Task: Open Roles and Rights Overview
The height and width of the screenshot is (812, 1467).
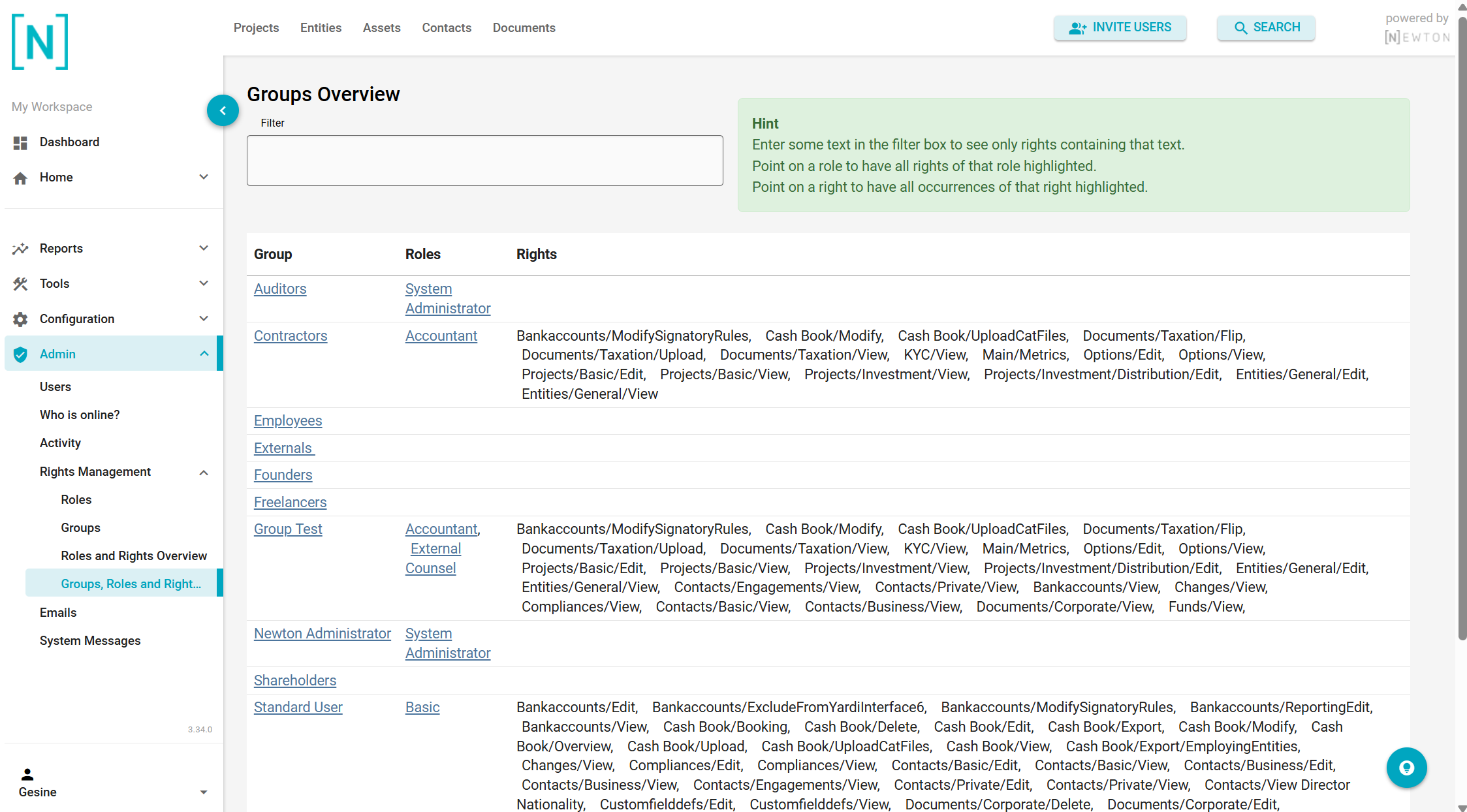Action: point(134,555)
